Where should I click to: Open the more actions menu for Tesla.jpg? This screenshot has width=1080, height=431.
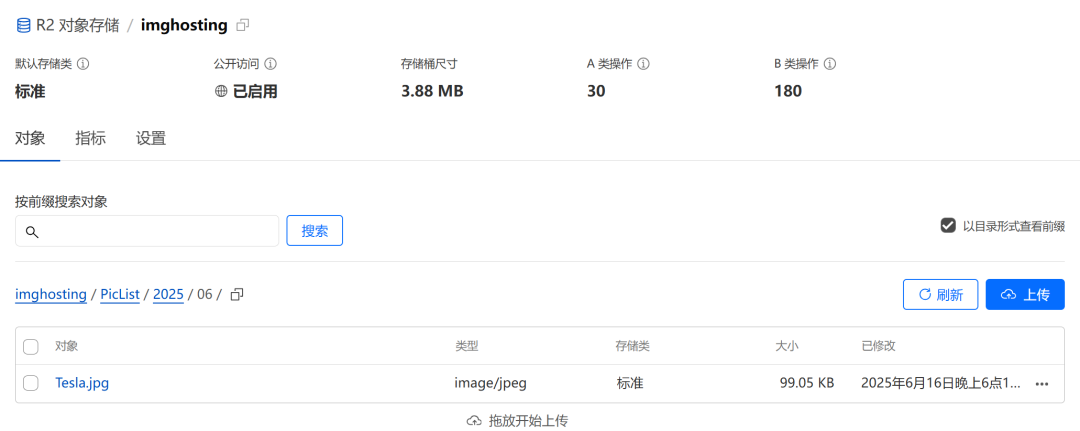click(x=1042, y=384)
